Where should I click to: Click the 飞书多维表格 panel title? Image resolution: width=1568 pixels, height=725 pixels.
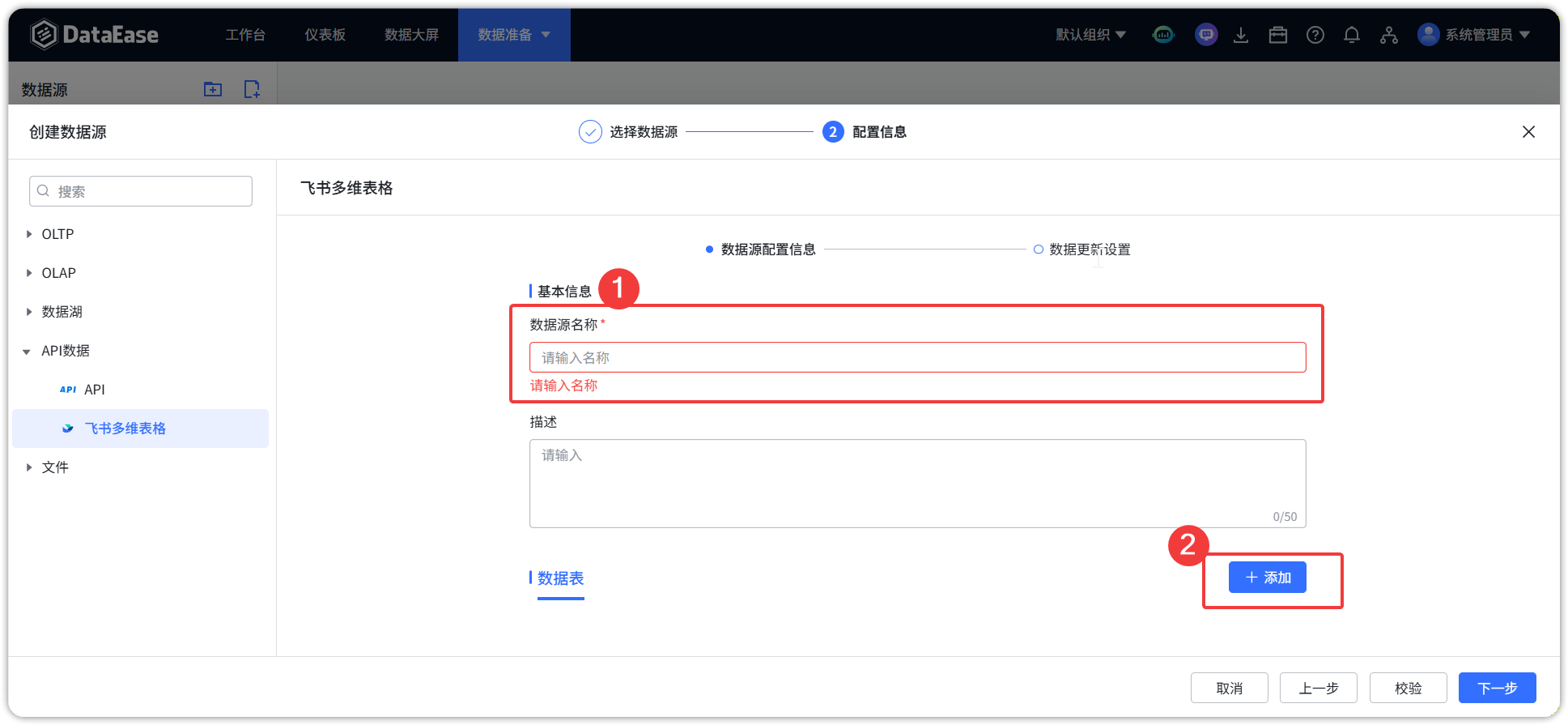click(x=346, y=188)
